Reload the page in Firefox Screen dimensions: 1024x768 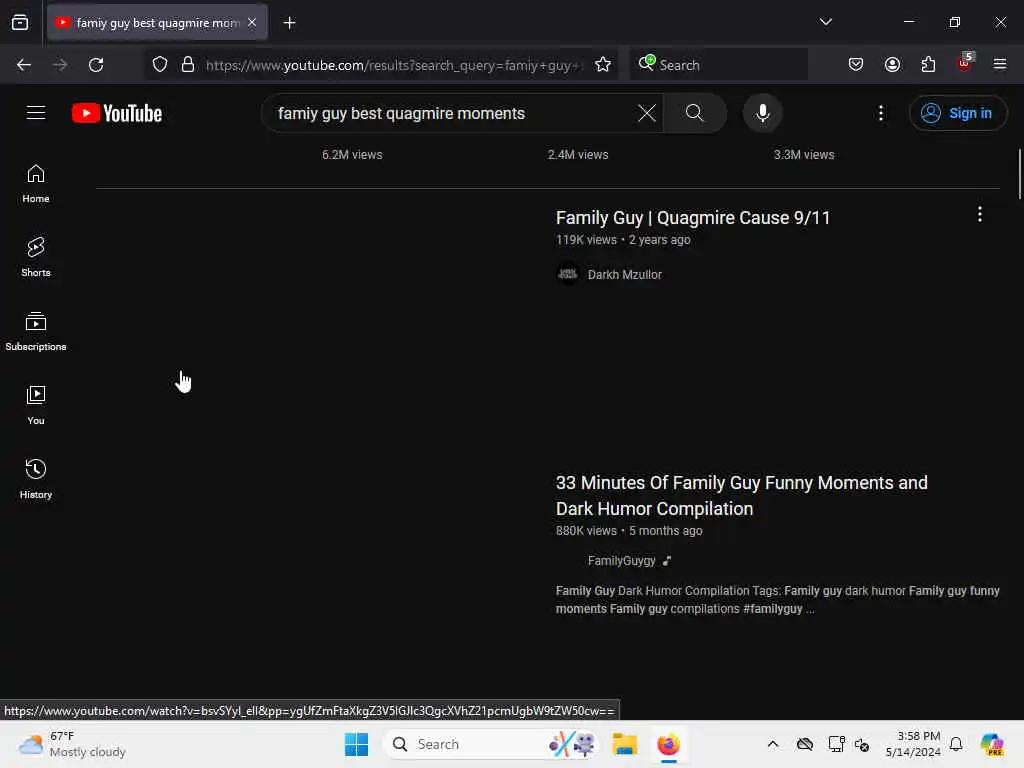[96, 65]
